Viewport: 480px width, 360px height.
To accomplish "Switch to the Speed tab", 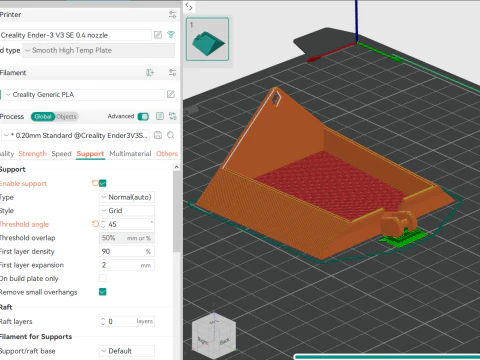I will [61, 154].
